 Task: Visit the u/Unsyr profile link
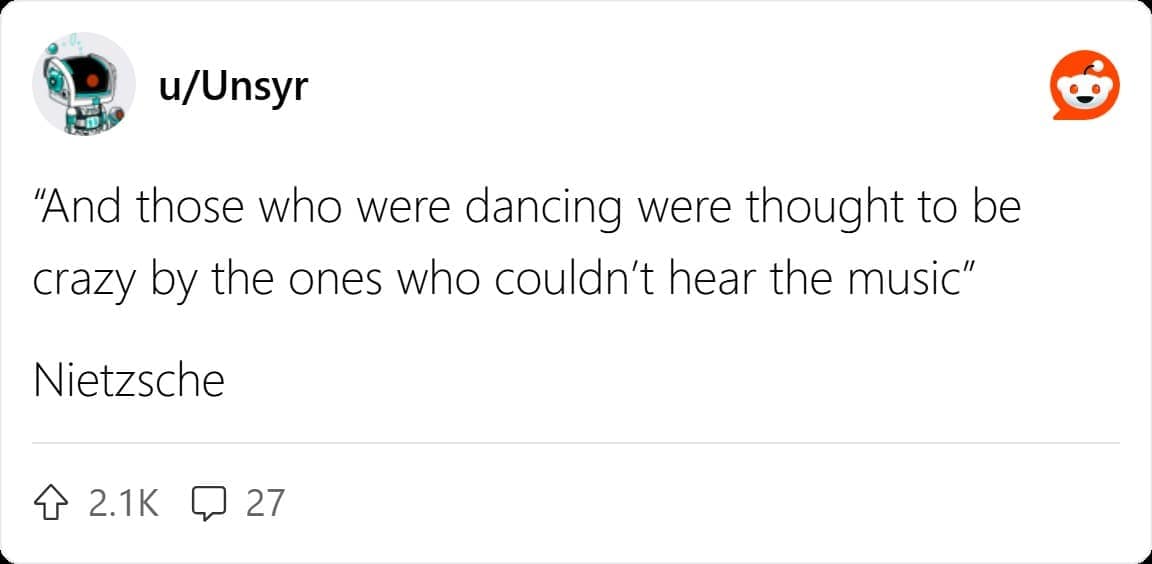click(x=233, y=88)
